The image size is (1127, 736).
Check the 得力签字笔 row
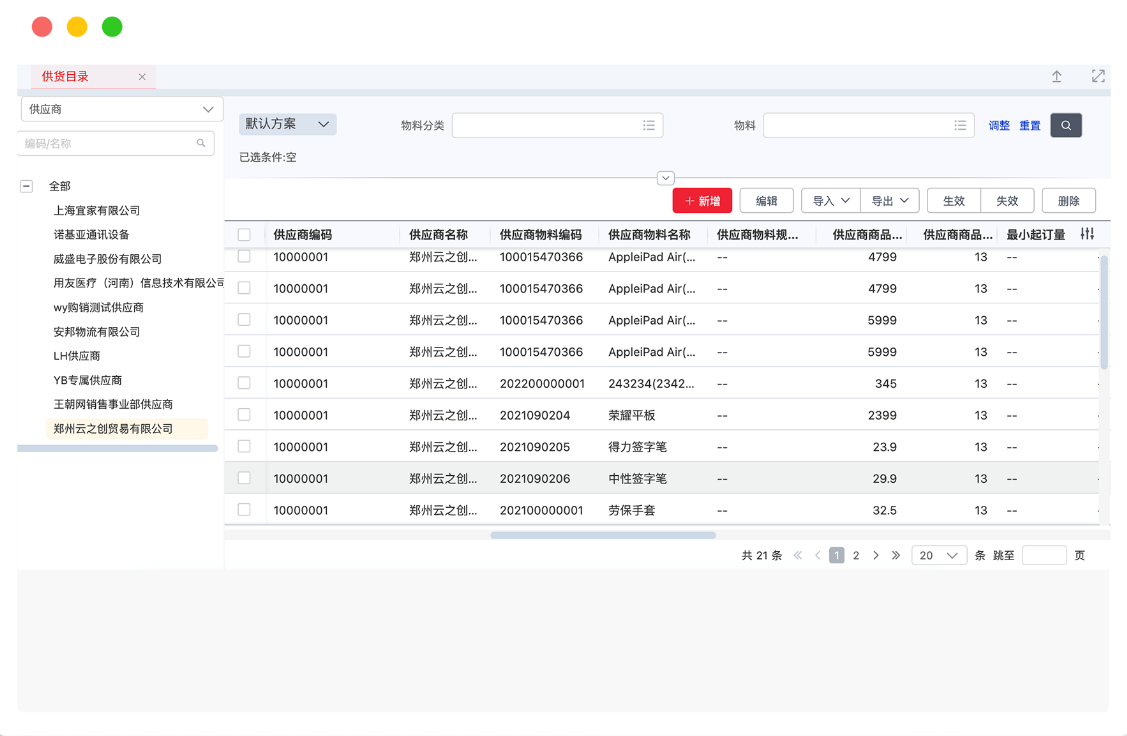point(244,446)
